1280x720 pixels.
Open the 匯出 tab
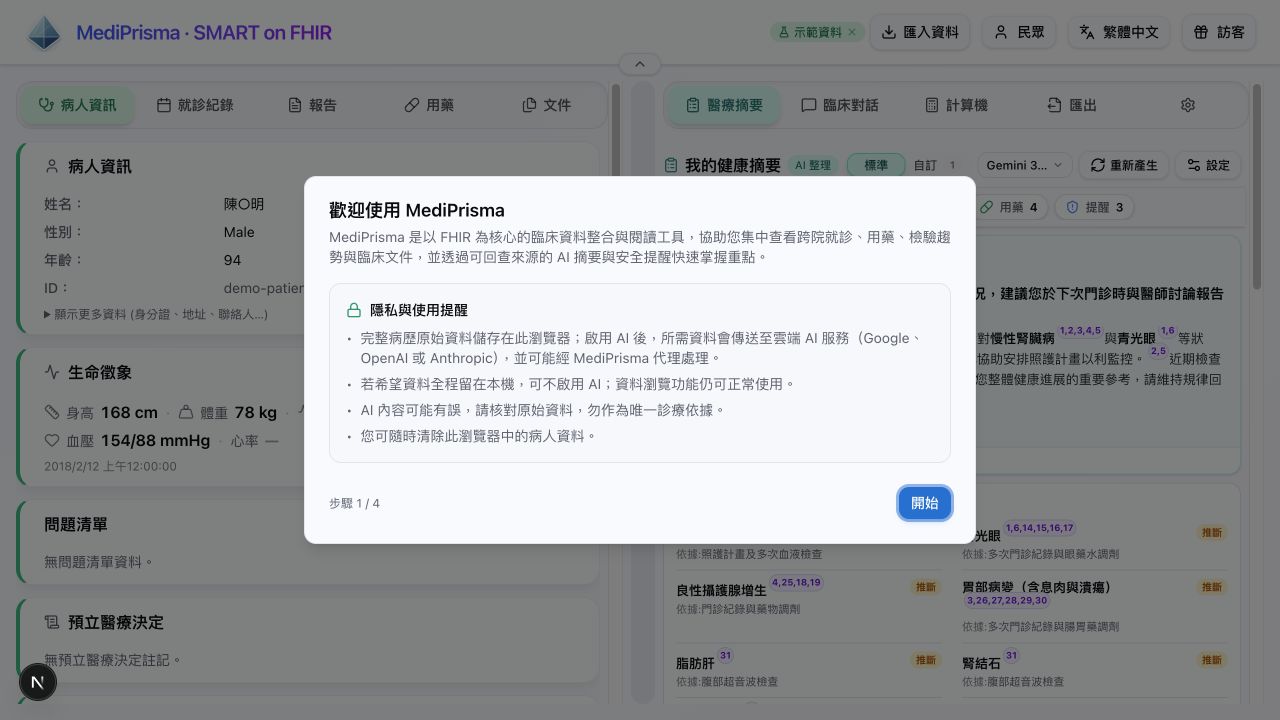click(x=1072, y=105)
